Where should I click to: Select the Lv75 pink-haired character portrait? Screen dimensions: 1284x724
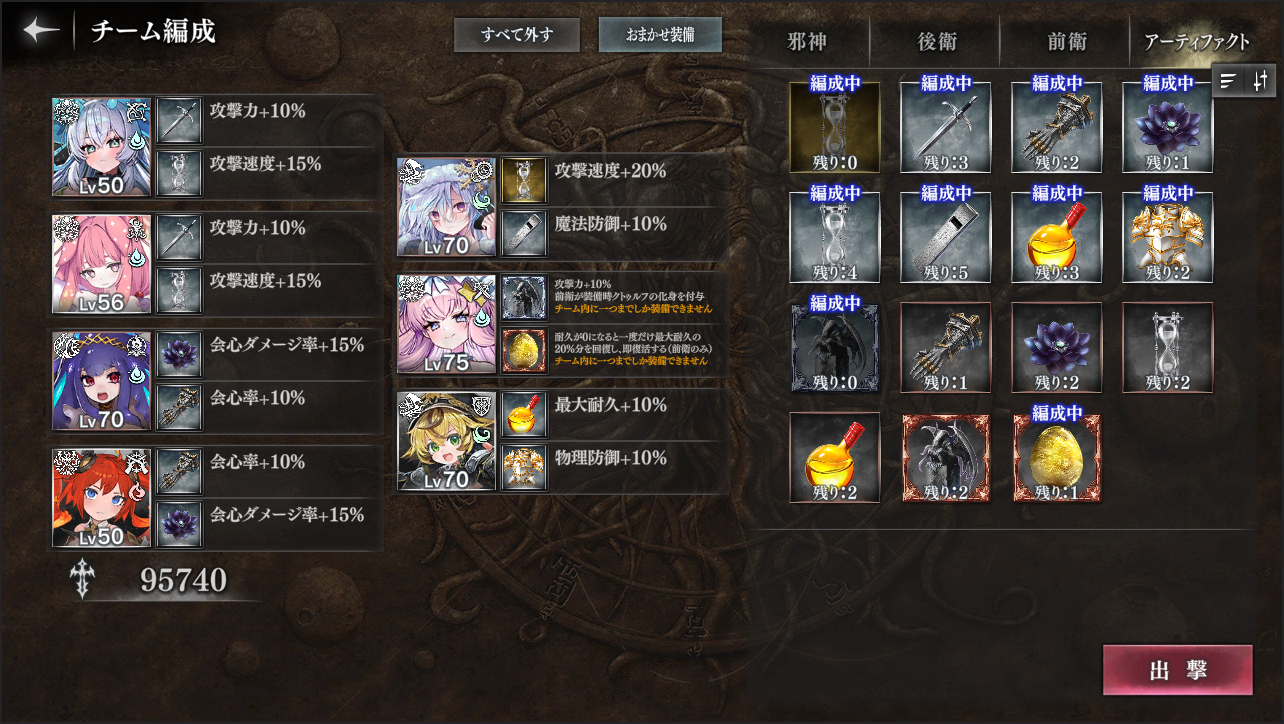(x=446, y=324)
